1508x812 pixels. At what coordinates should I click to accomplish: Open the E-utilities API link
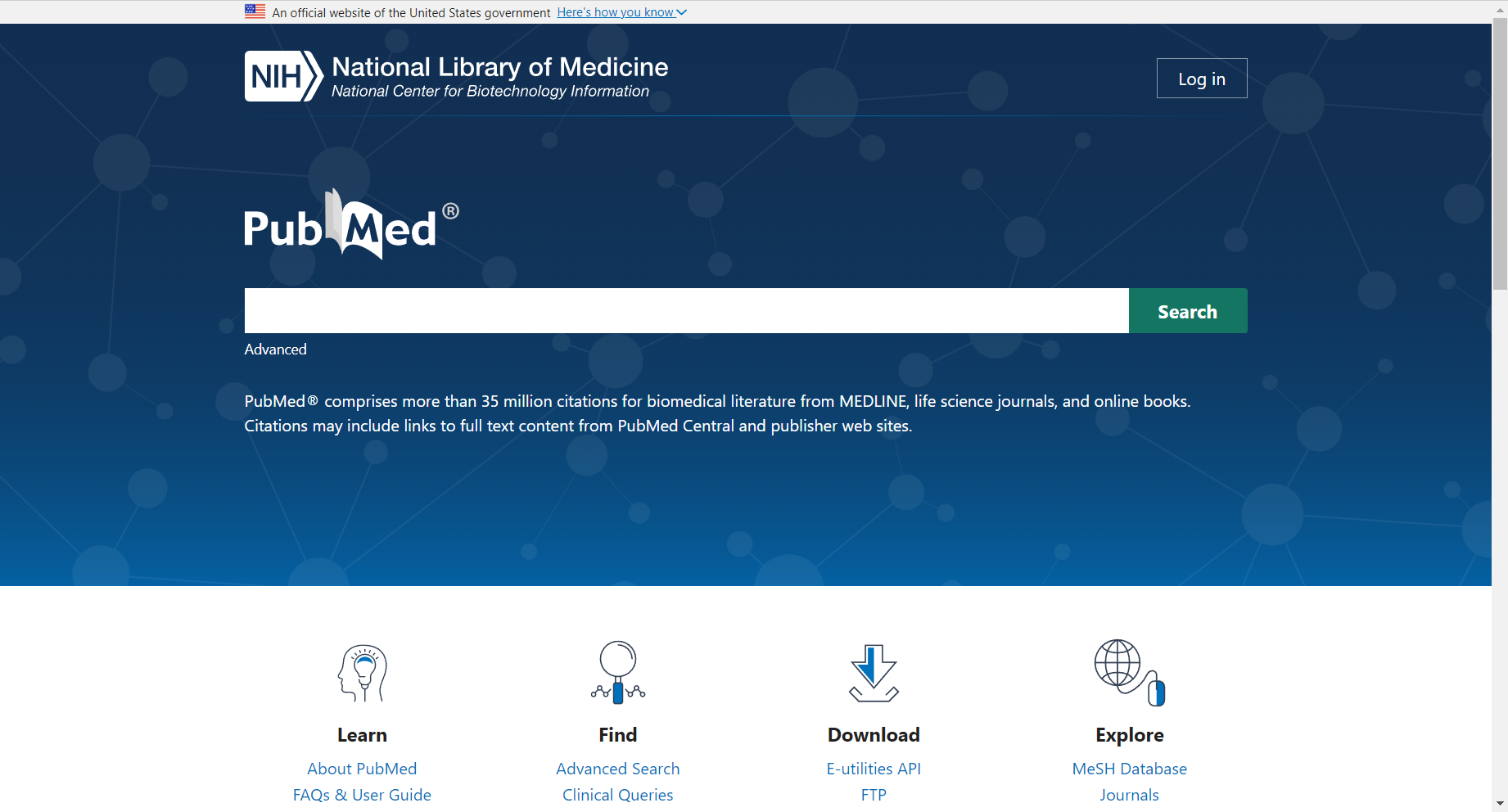click(874, 769)
